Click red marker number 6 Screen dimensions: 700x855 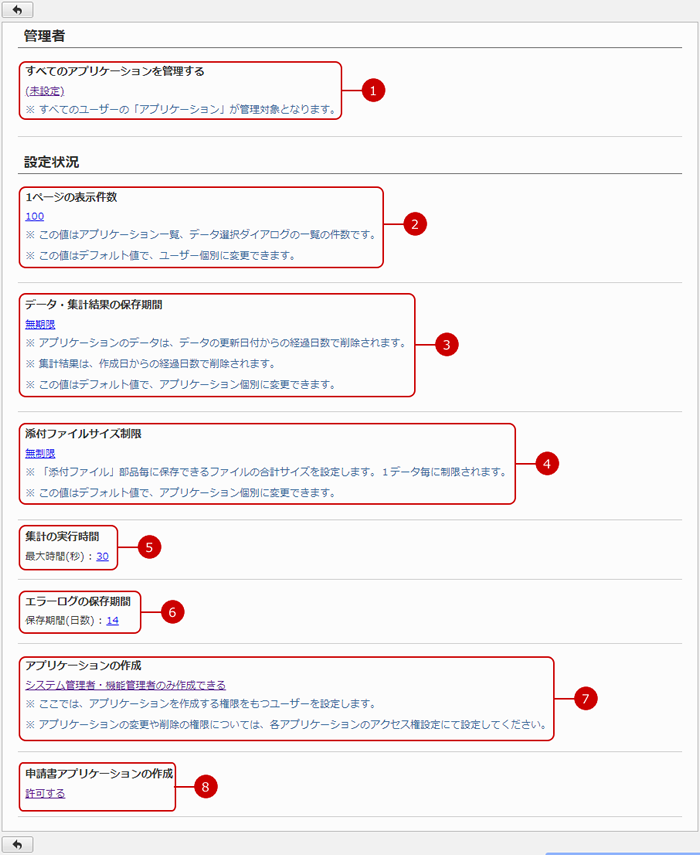pyautogui.click(x=172, y=610)
